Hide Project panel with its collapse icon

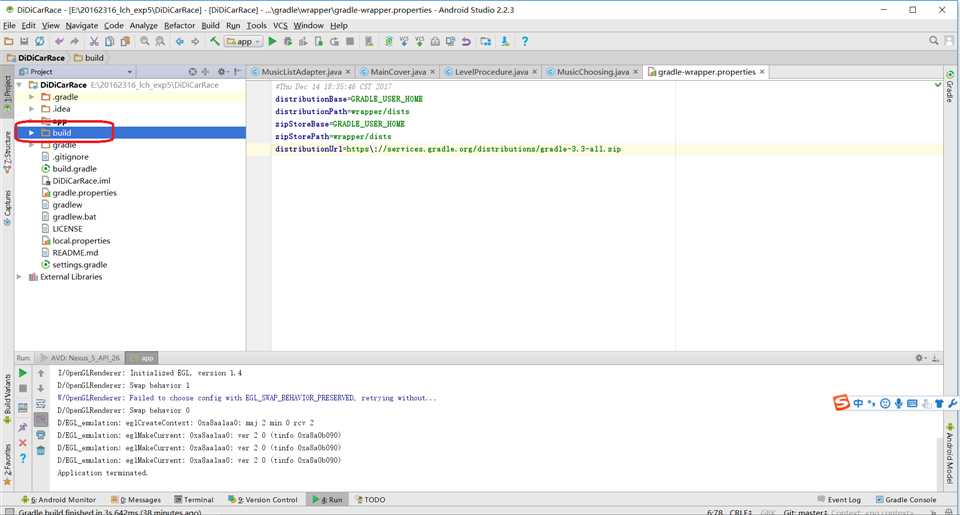[237, 72]
